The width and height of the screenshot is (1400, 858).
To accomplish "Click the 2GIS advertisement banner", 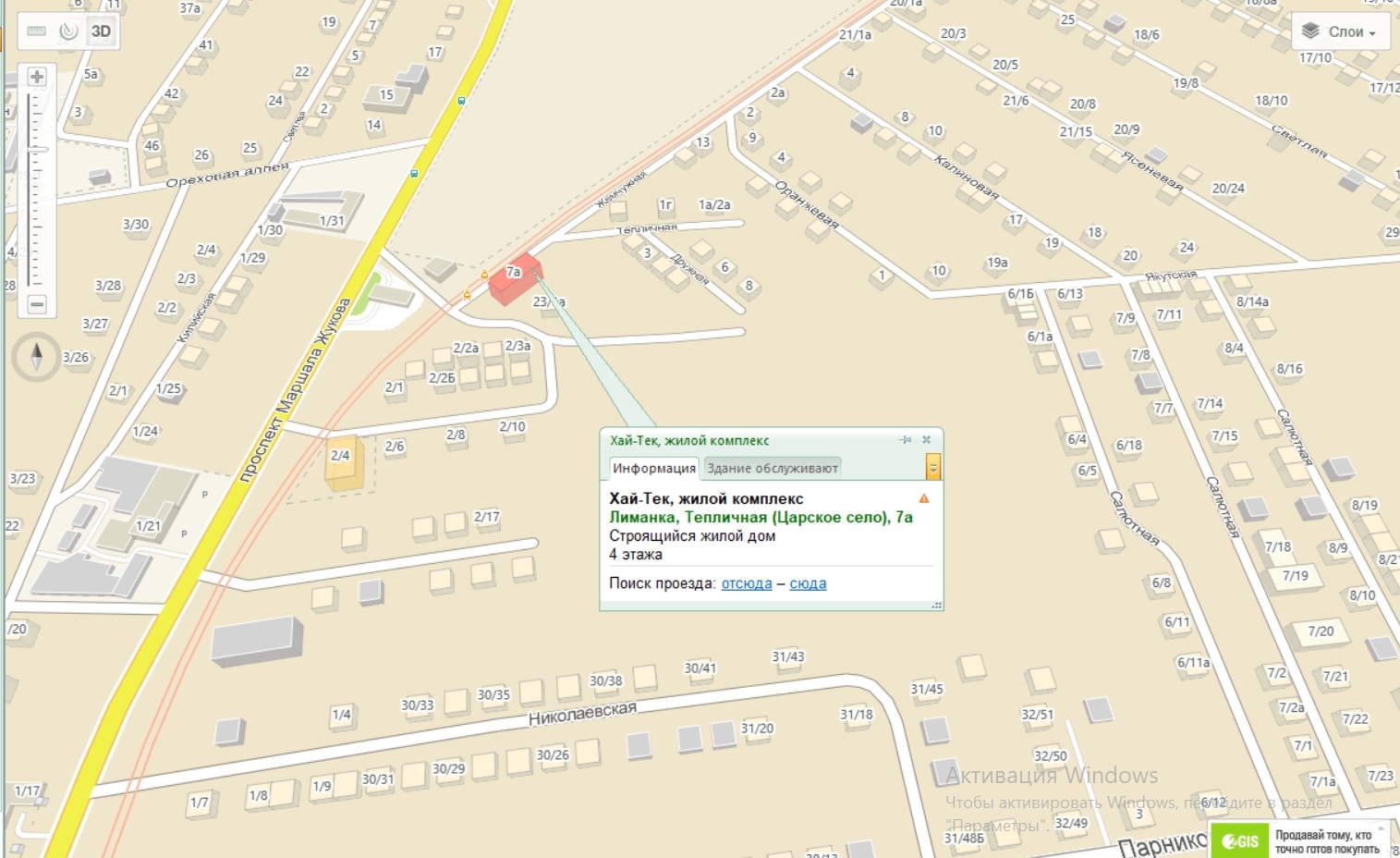I will (1299, 840).
